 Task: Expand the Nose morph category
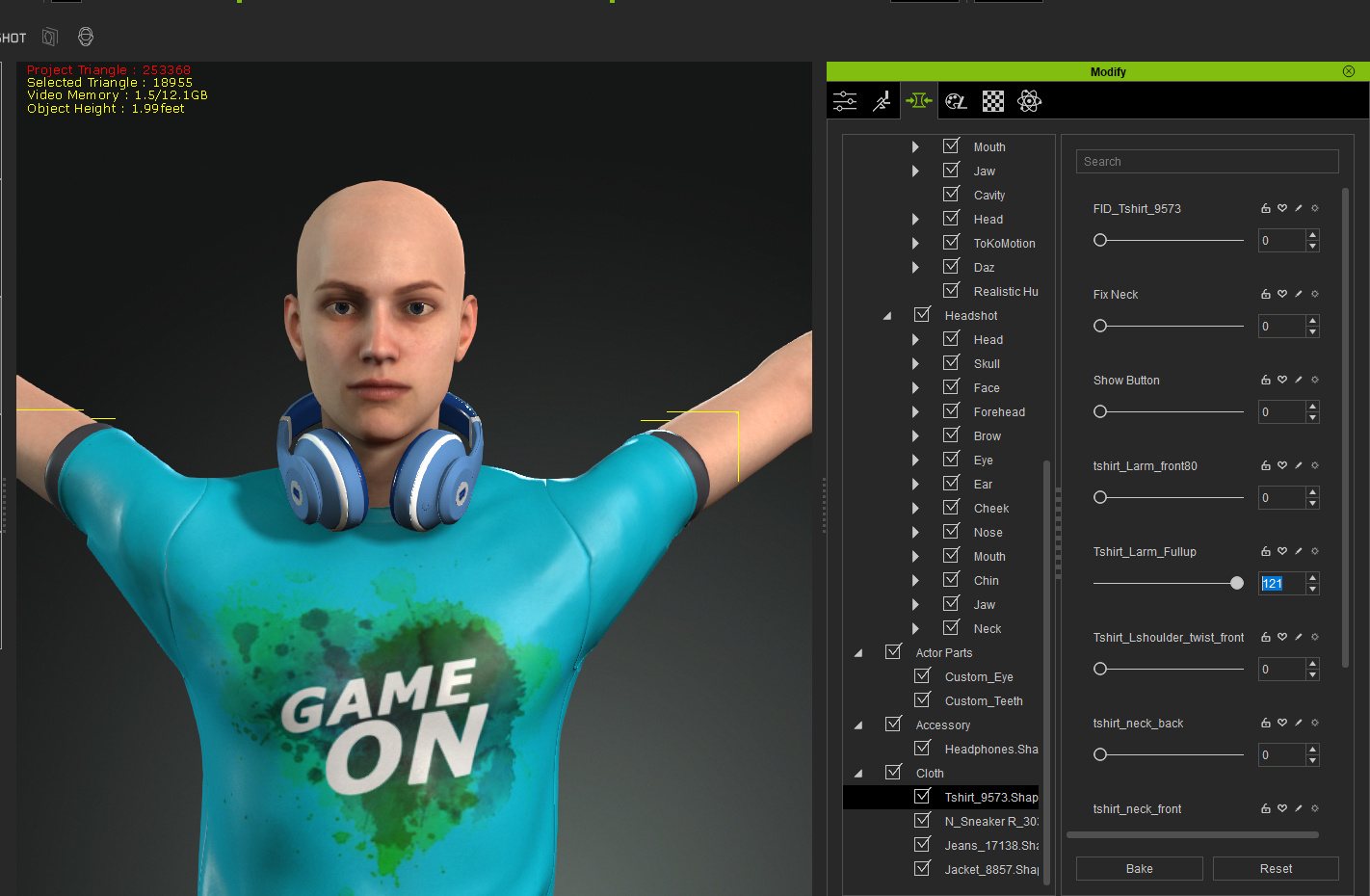pos(915,533)
